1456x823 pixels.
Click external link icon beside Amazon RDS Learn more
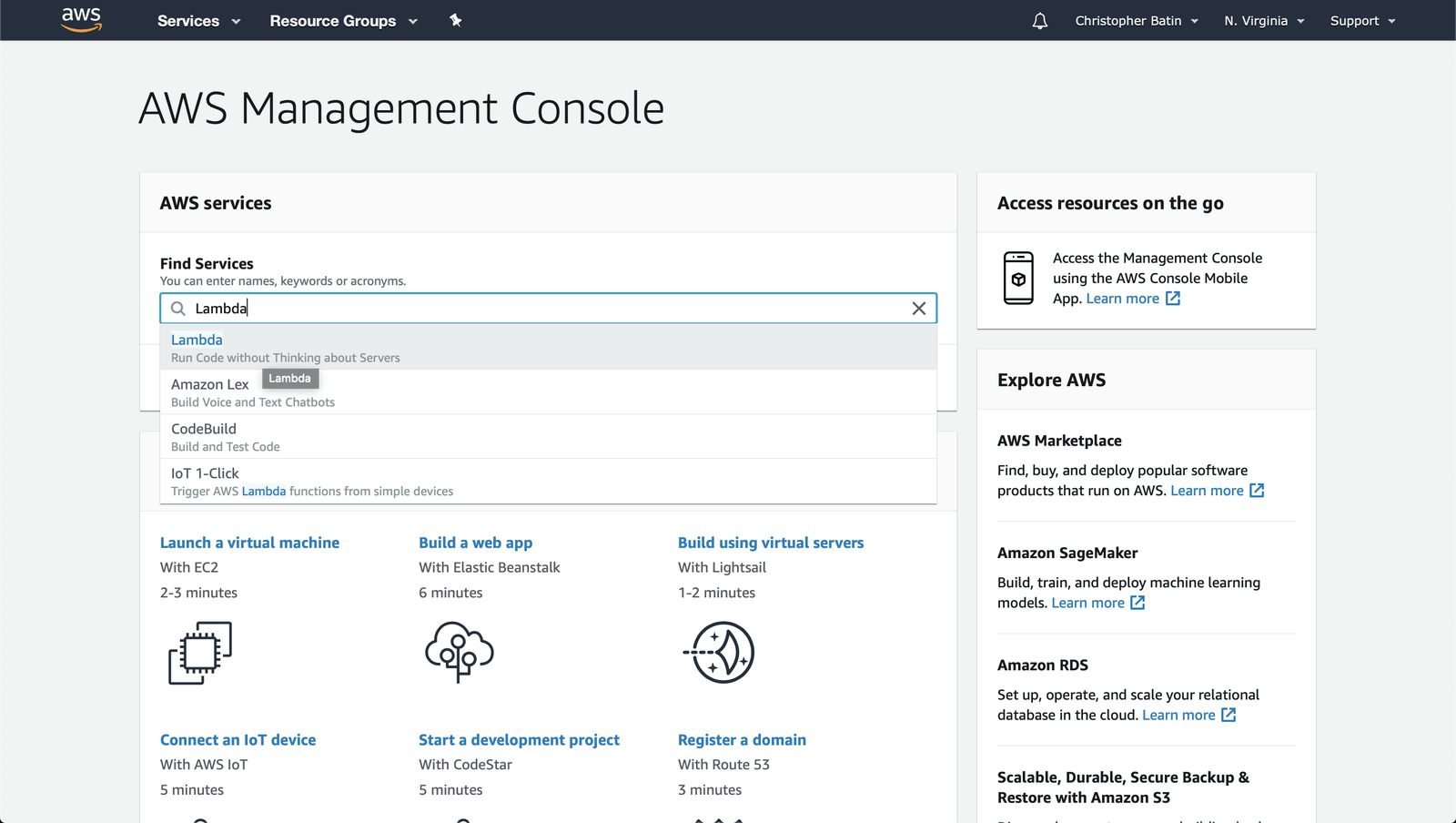(1228, 715)
